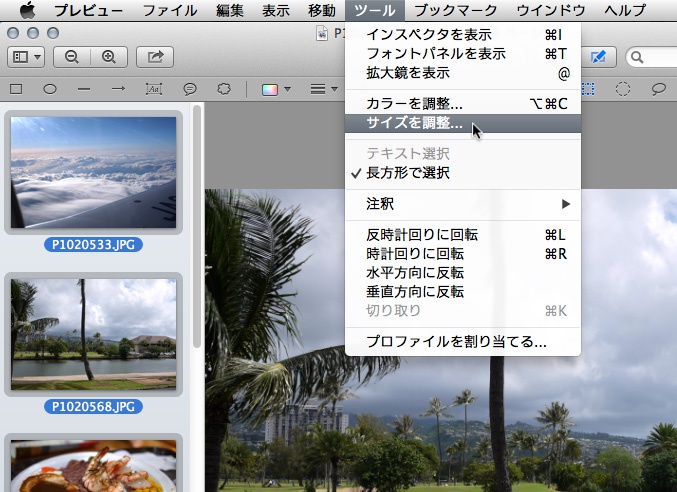Choose 反時計回りに回転
The height and width of the screenshot is (492, 677).
(x=463, y=235)
